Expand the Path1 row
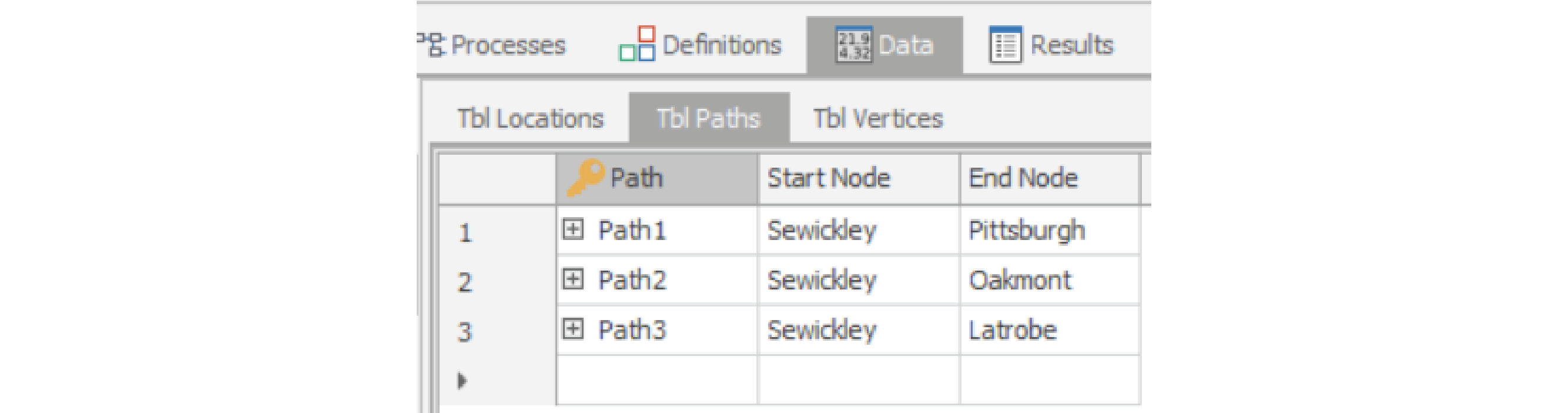 572,229
